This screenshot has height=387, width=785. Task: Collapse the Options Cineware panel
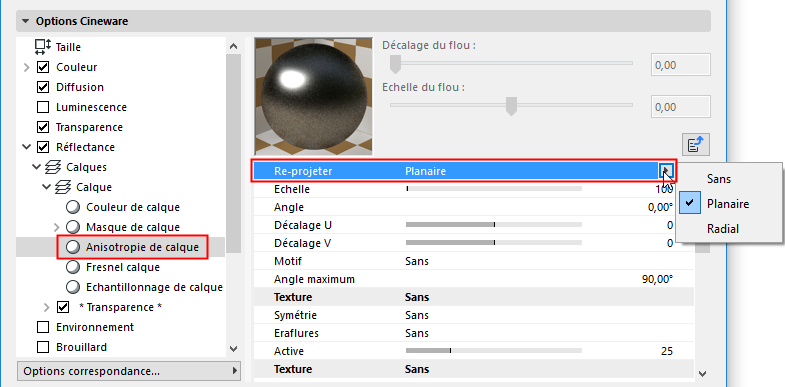[26, 22]
